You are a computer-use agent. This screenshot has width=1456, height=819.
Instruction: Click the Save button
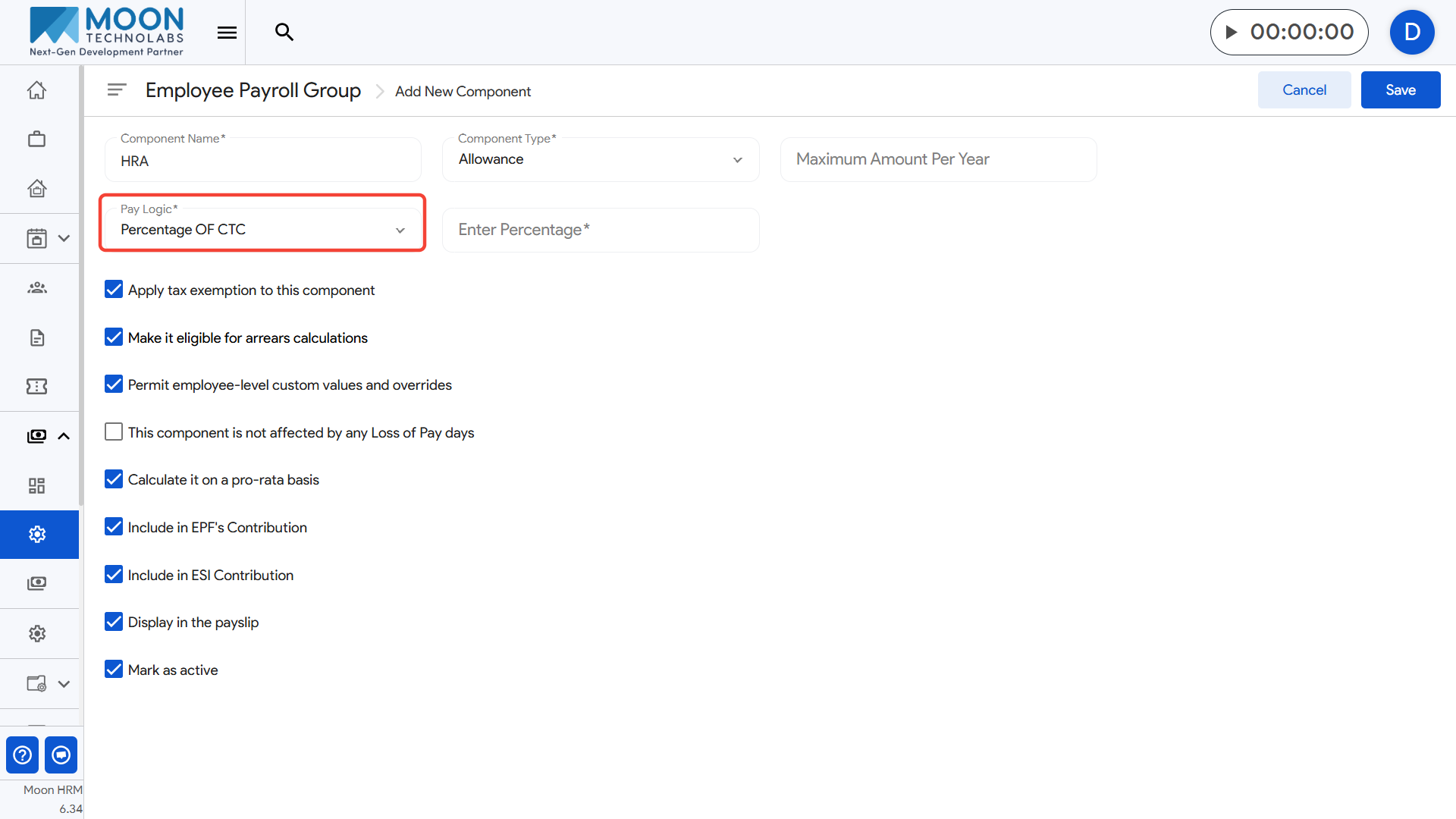1400,90
